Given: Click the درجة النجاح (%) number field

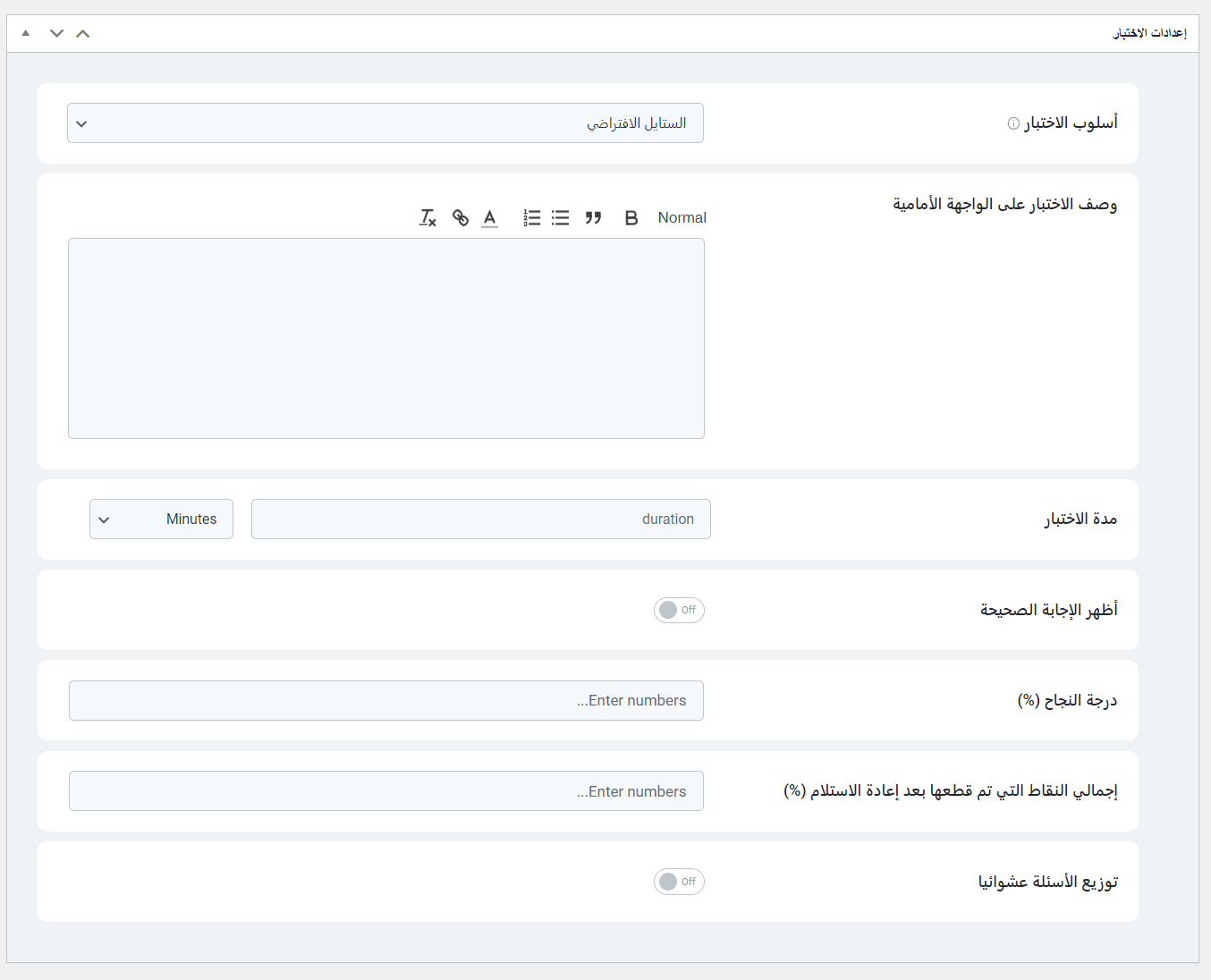Looking at the screenshot, I should point(386,701).
